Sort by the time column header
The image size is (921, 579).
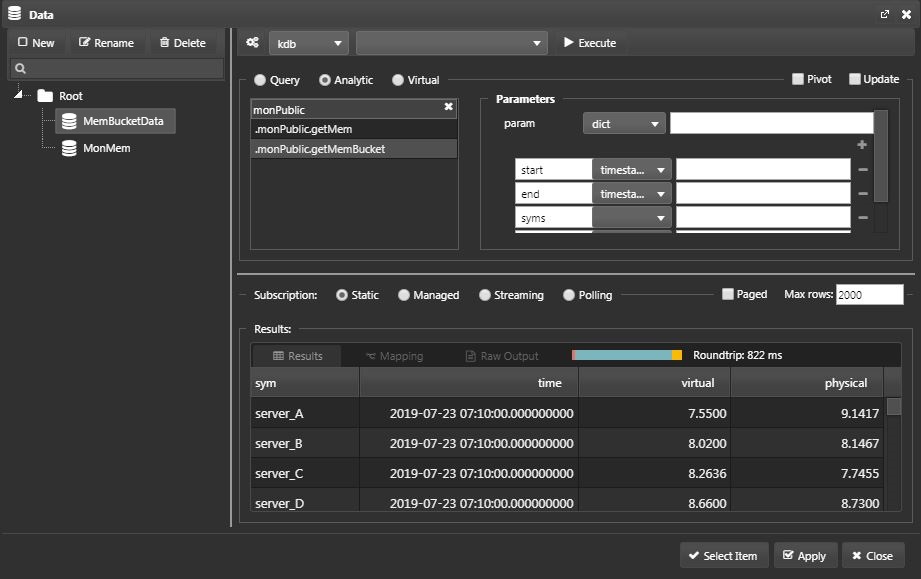pyautogui.click(x=469, y=383)
